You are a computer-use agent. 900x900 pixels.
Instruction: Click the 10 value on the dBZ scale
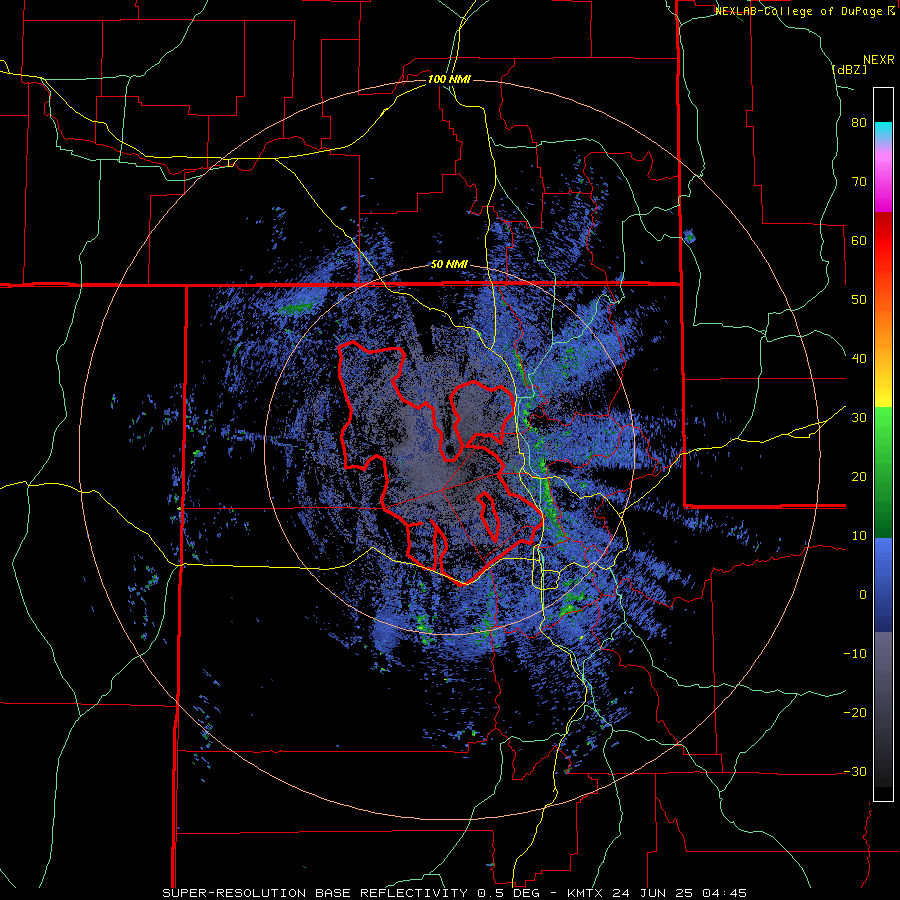(x=859, y=536)
